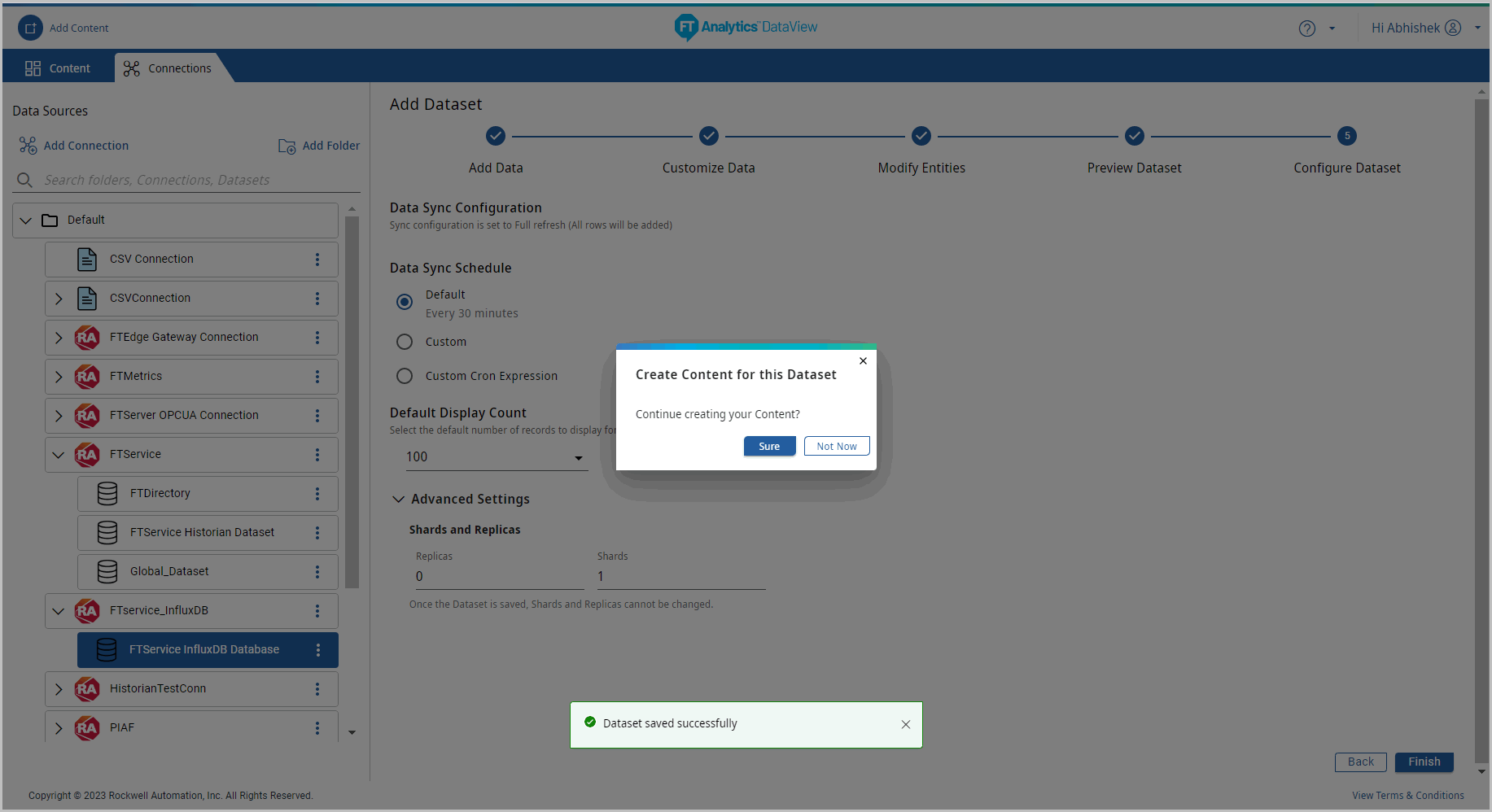
Task: Select the Custom schedule radio button
Action: tap(405, 342)
